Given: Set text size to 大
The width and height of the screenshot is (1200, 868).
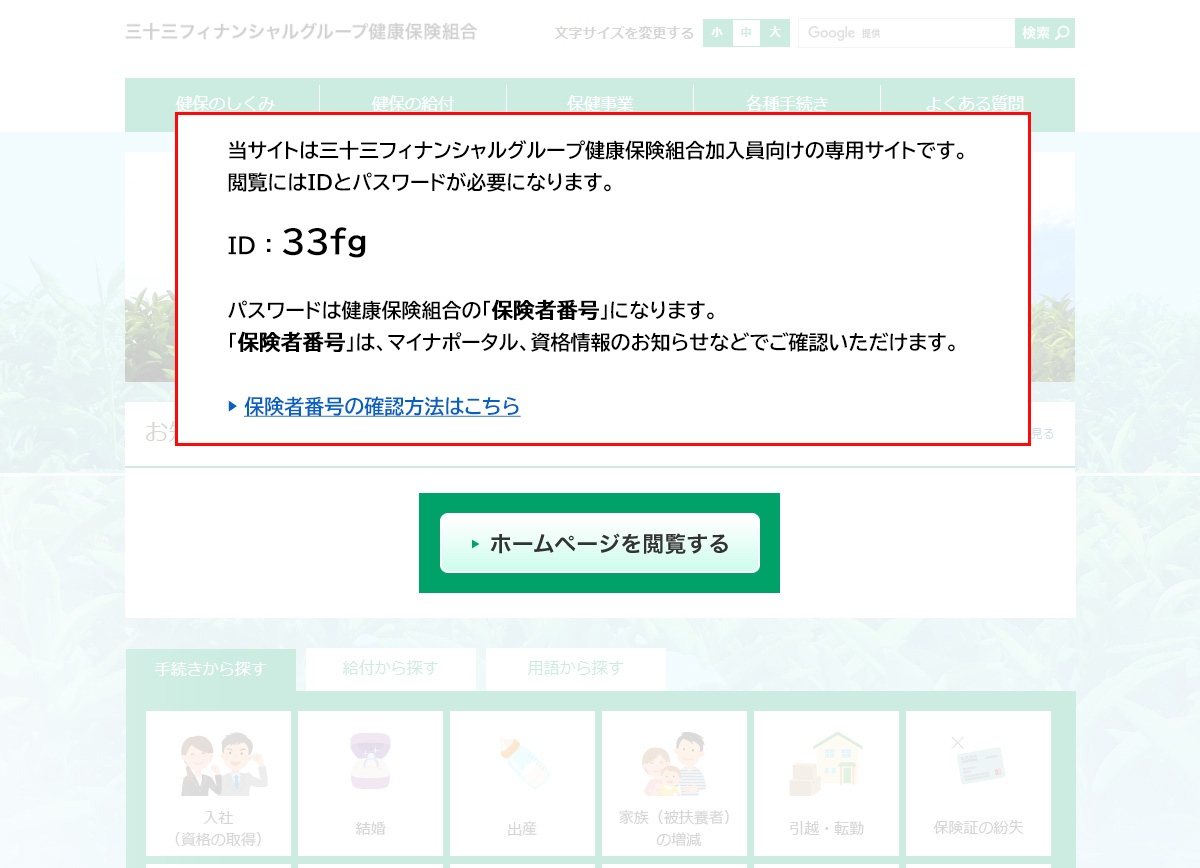Looking at the screenshot, I should tap(775, 33).
